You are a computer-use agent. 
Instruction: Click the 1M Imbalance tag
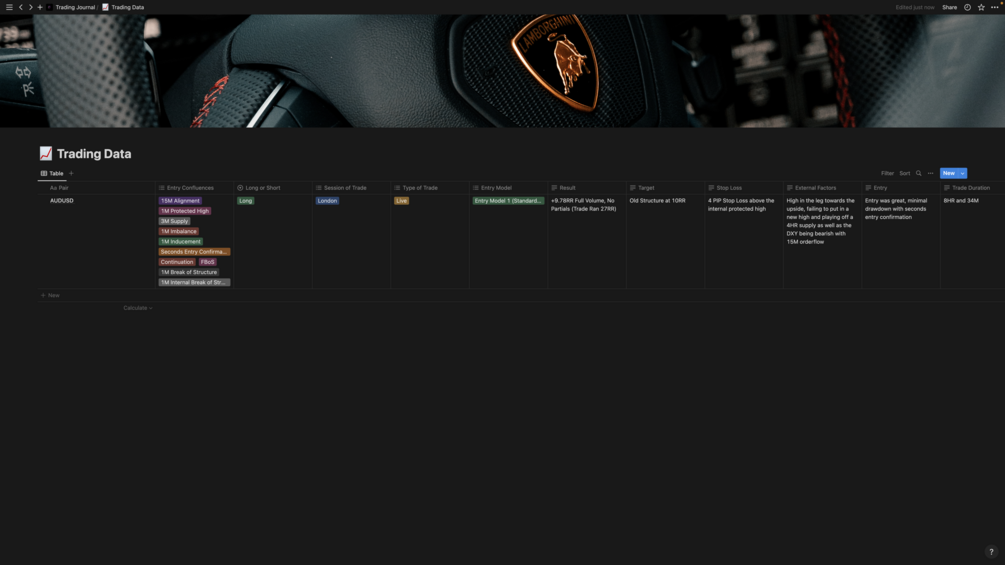(179, 231)
